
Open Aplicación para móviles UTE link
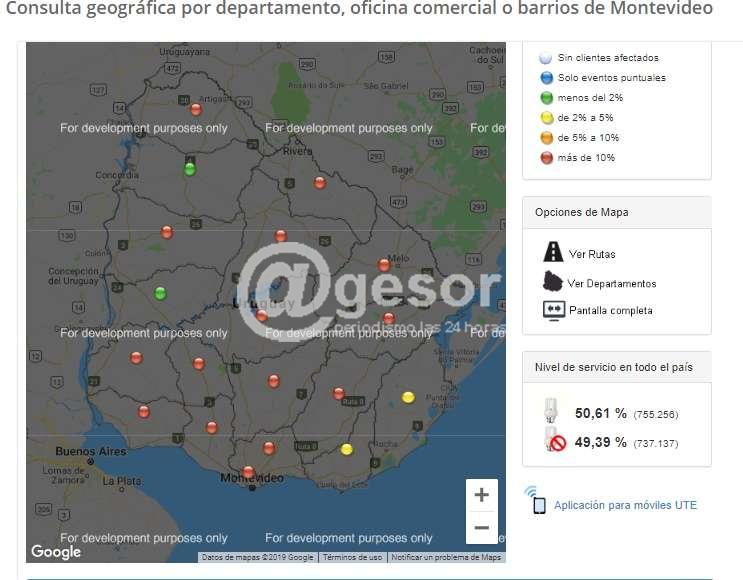(625, 505)
